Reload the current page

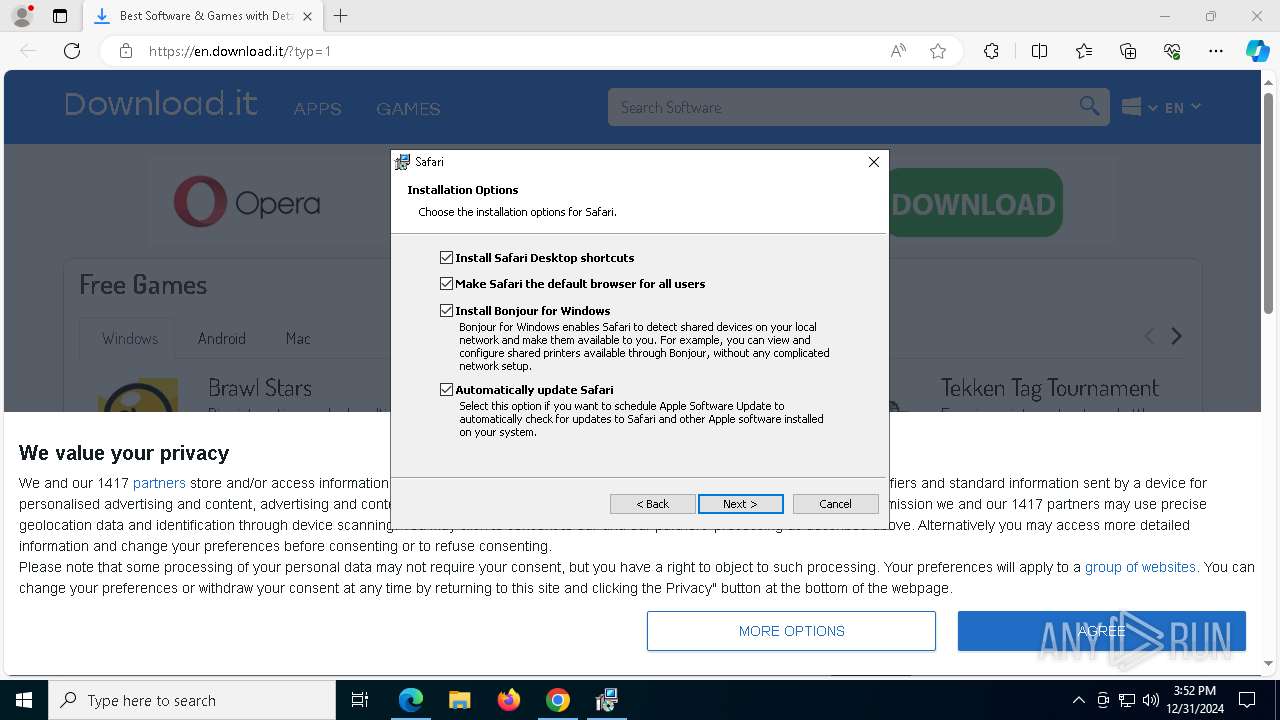click(72, 51)
